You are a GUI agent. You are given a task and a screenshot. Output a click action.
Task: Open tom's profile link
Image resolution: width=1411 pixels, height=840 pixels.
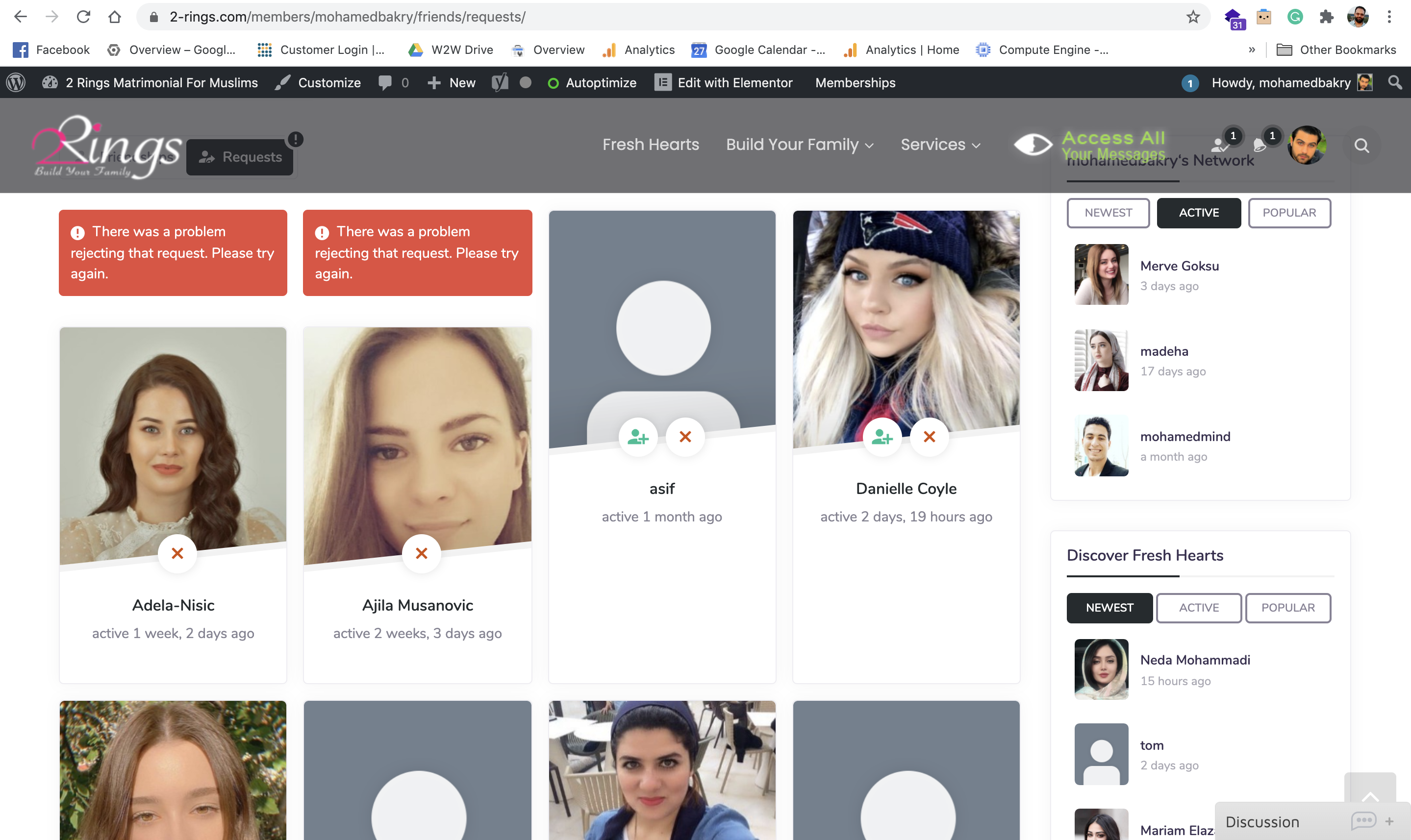[1152, 745]
